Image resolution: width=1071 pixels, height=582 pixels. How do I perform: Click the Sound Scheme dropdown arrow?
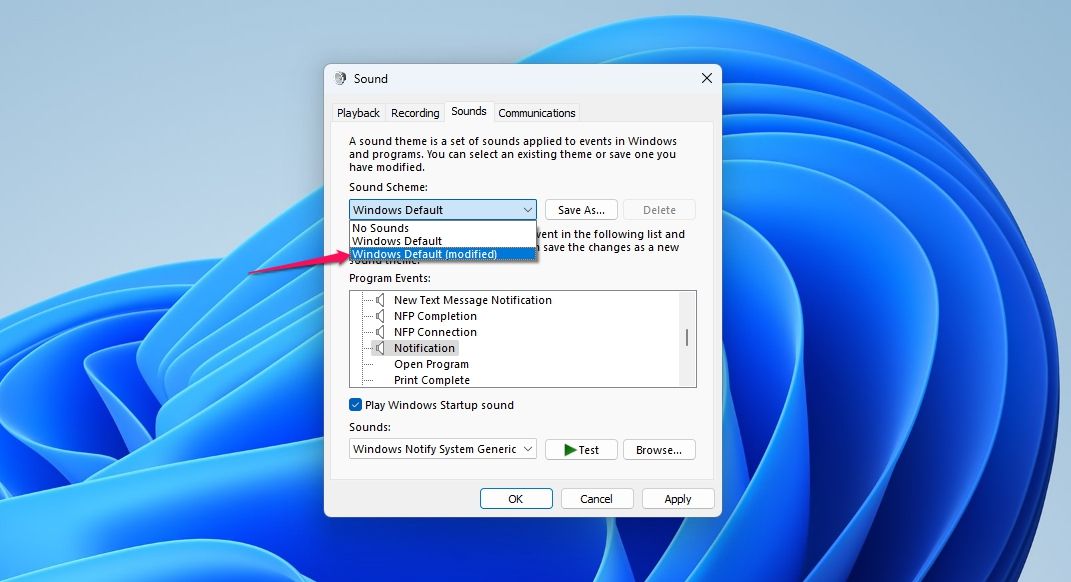[527, 209]
